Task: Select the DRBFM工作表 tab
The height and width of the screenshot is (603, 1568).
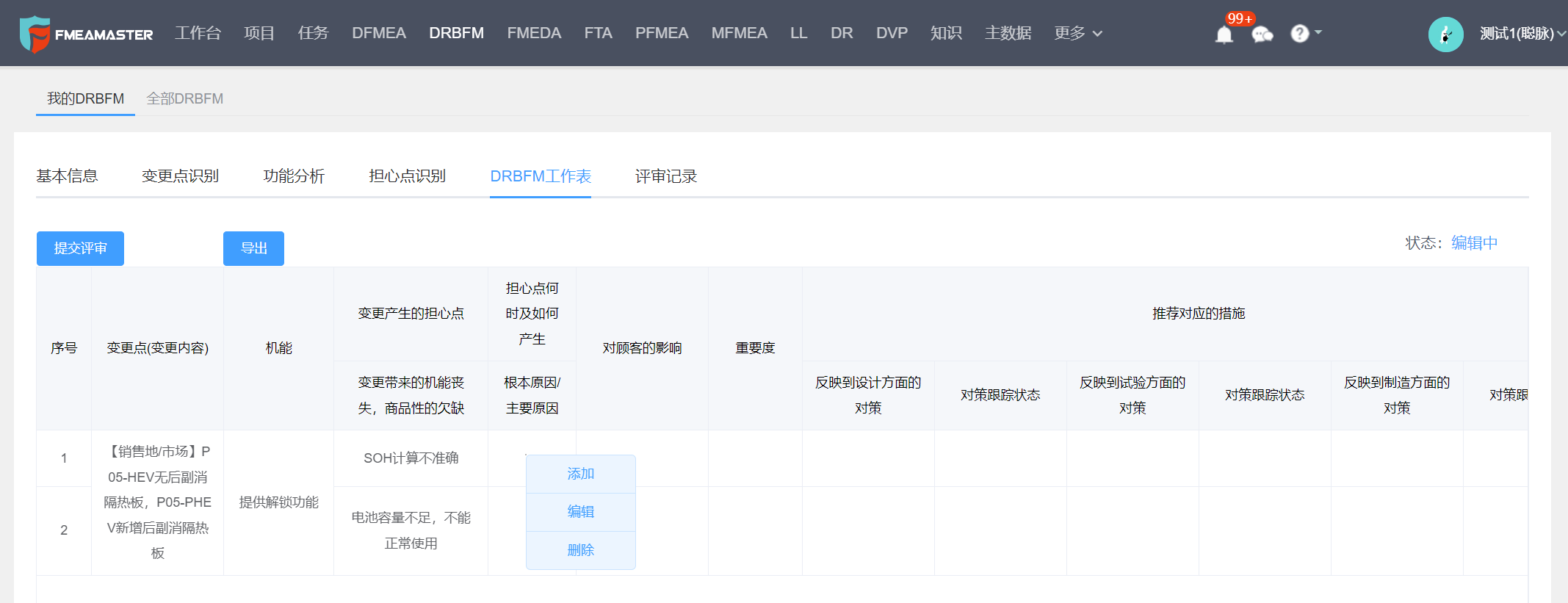Action: (541, 176)
